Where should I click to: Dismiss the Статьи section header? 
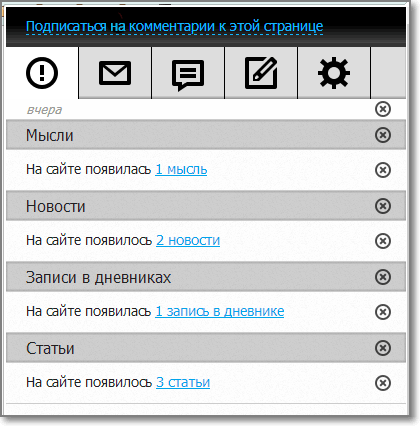[x=383, y=348]
